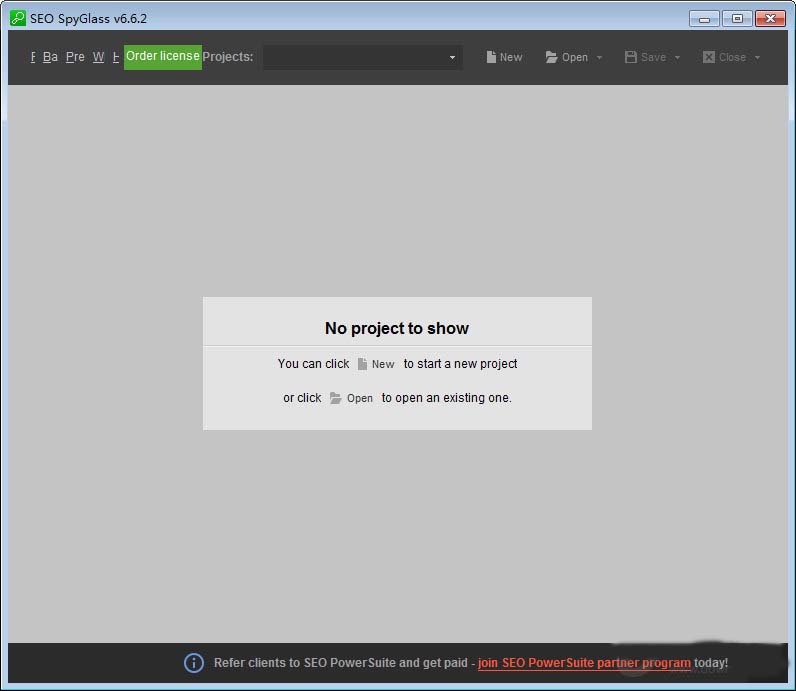Click New in the 'No project' panel
The height and width of the screenshot is (691, 796).
coord(376,364)
